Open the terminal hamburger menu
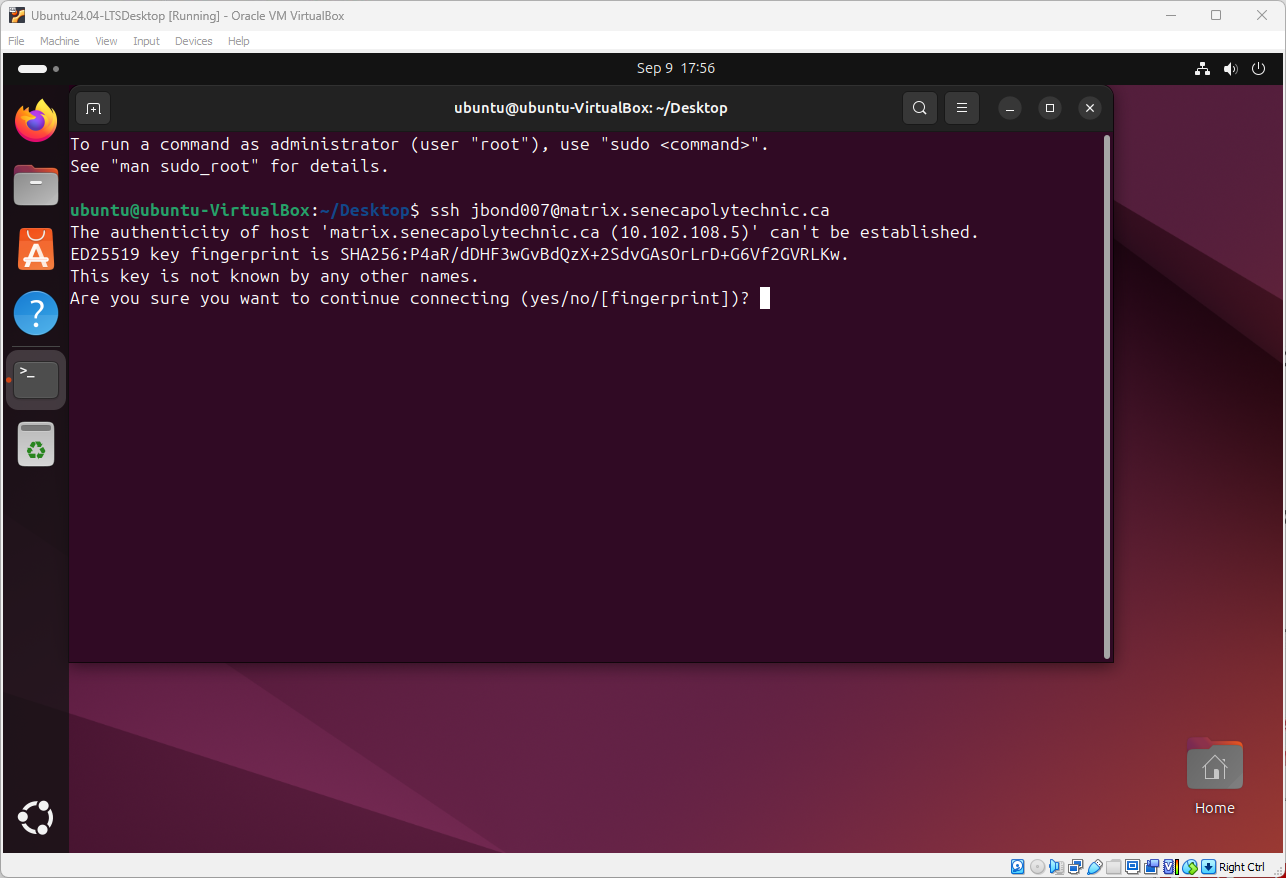Image resolution: width=1286 pixels, height=878 pixels. 961,108
